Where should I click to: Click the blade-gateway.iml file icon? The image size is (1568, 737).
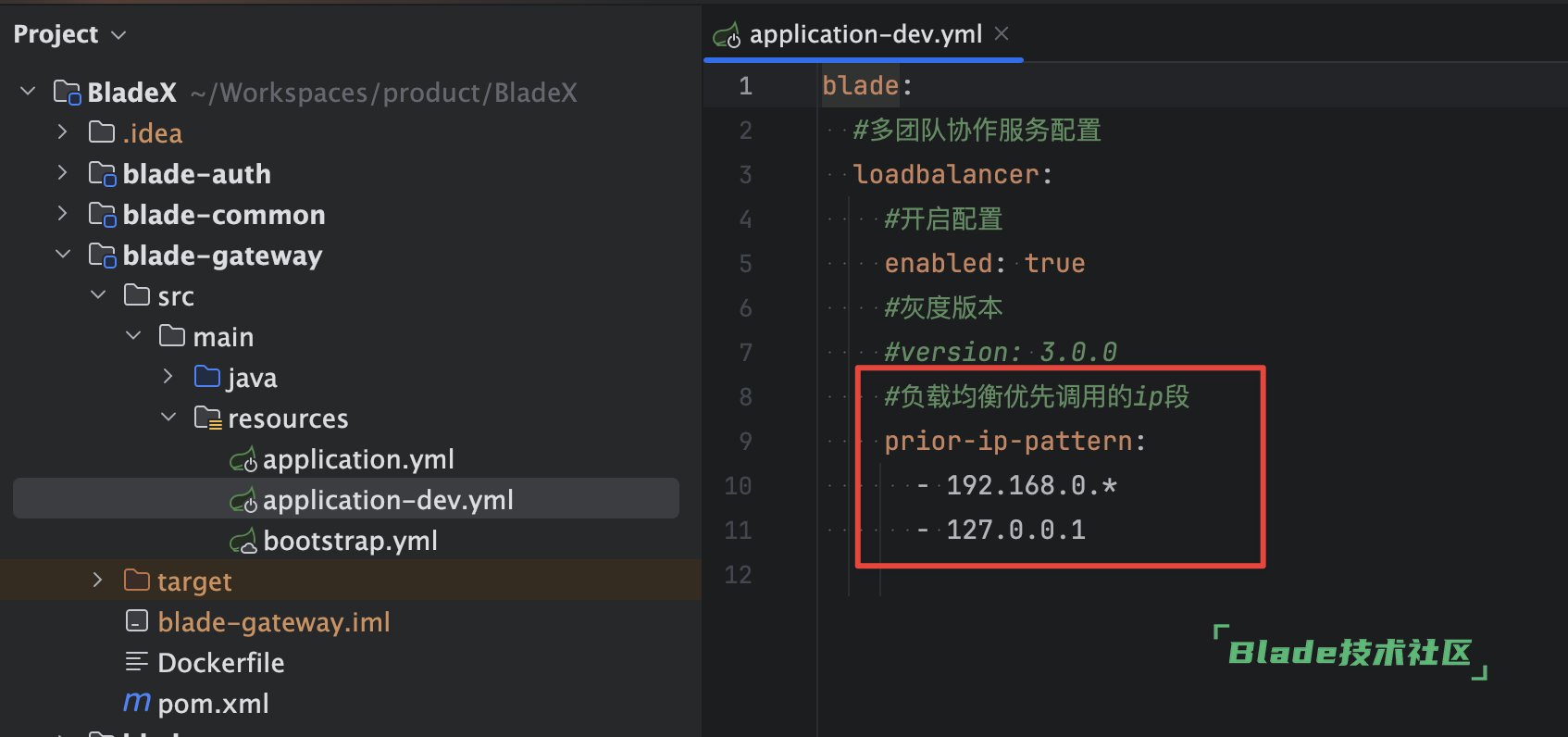(137, 621)
